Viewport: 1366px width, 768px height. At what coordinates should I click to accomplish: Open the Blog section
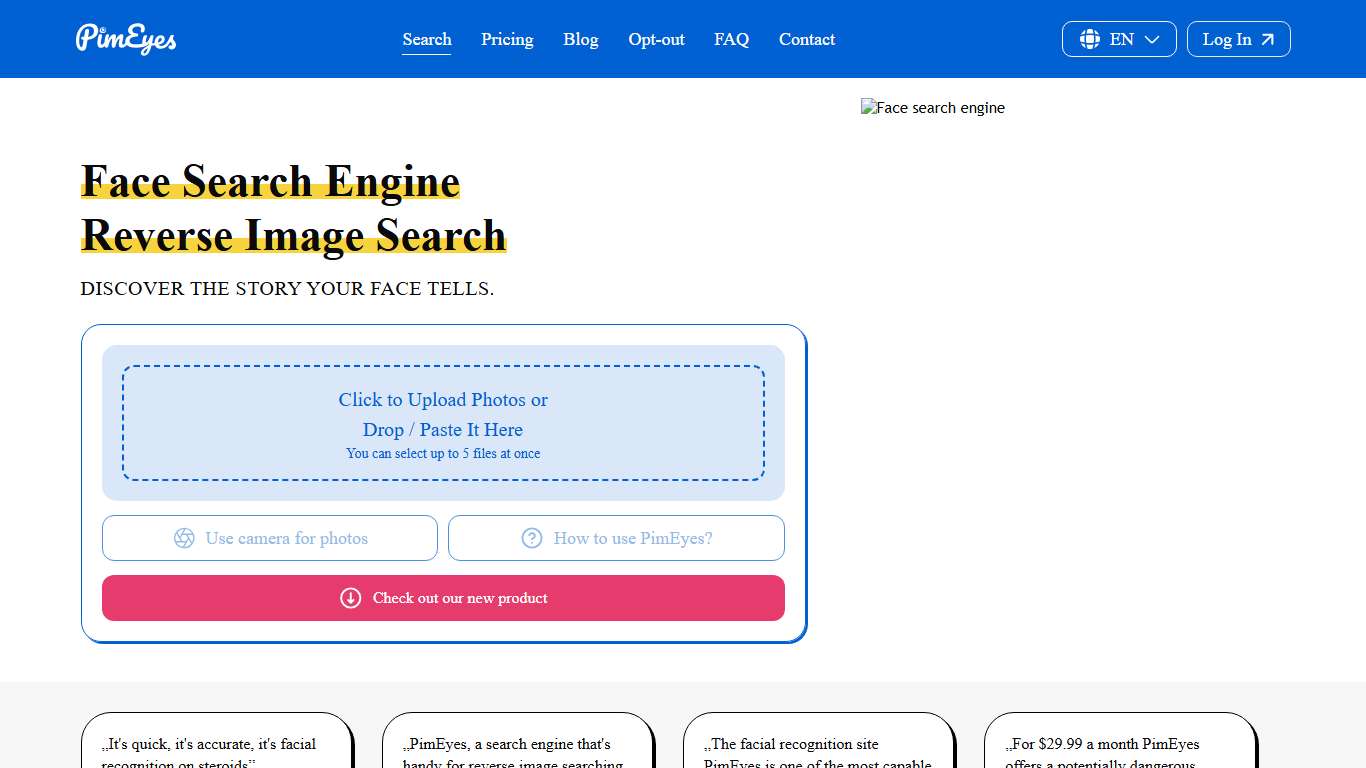pos(580,39)
